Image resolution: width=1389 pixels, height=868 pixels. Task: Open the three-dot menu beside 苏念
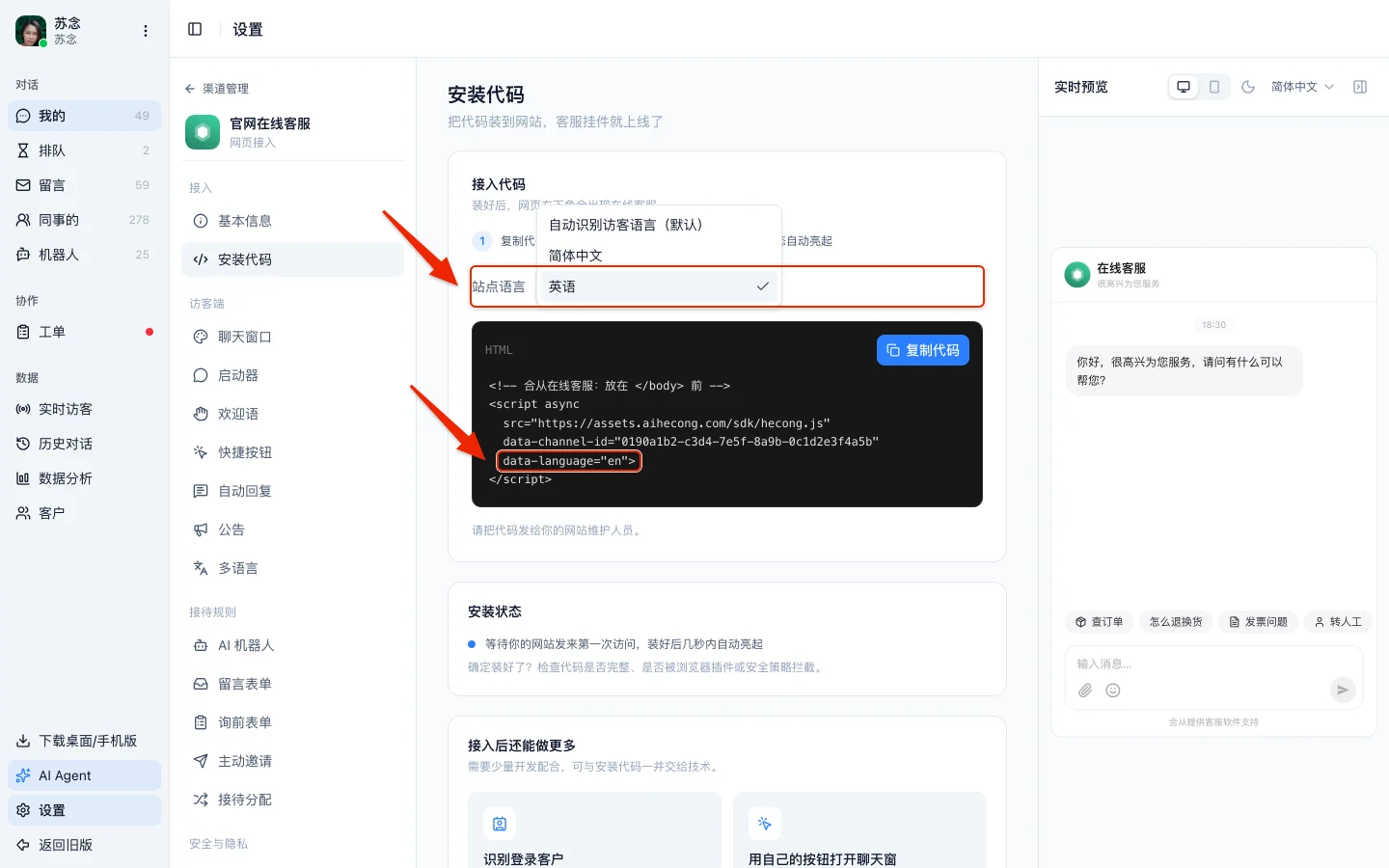[x=146, y=31]
